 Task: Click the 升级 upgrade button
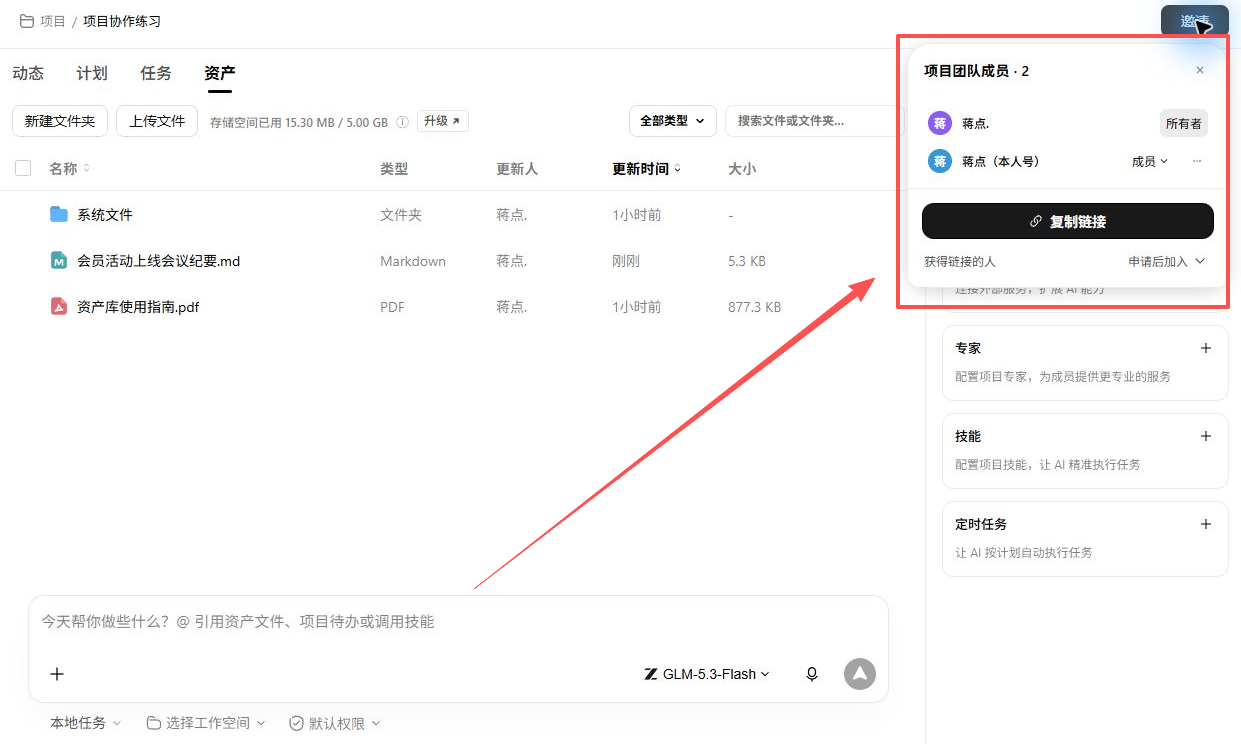(442, 121)
